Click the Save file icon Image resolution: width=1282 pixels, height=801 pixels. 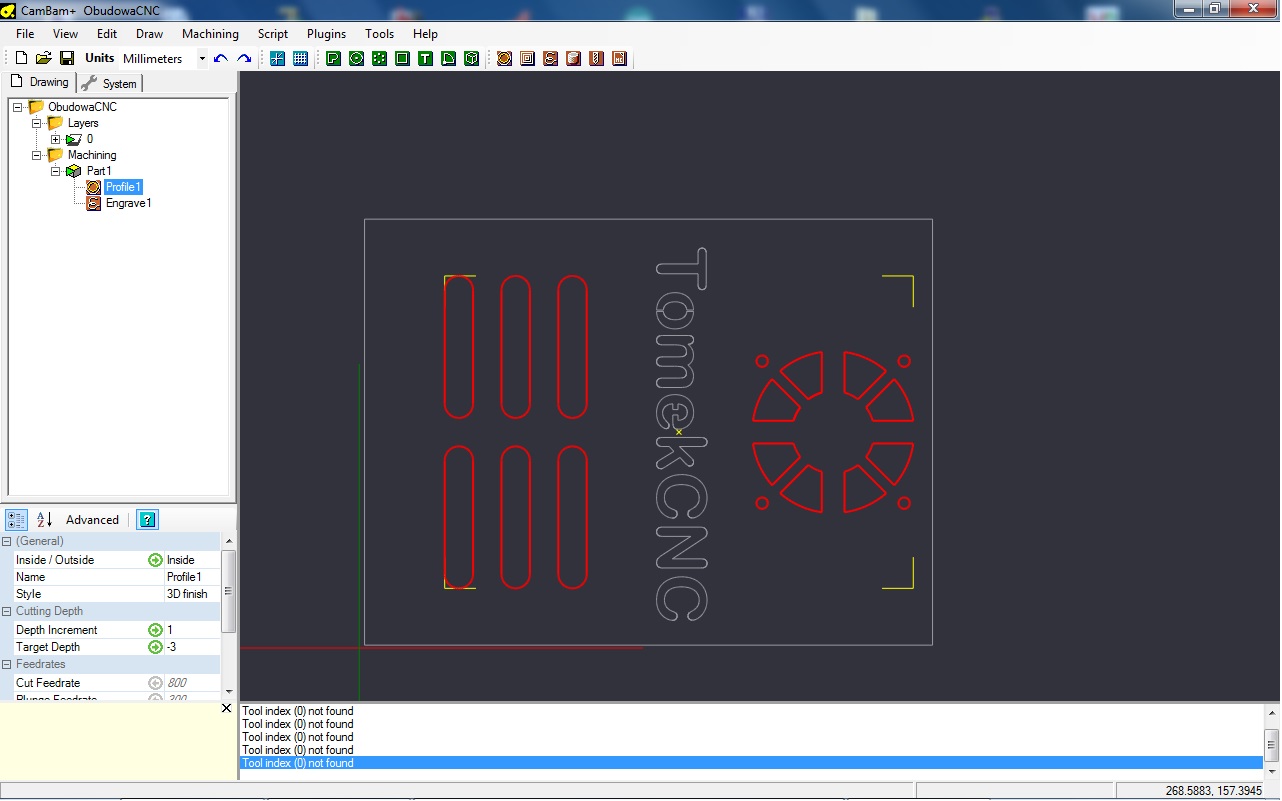pos(67,58)
